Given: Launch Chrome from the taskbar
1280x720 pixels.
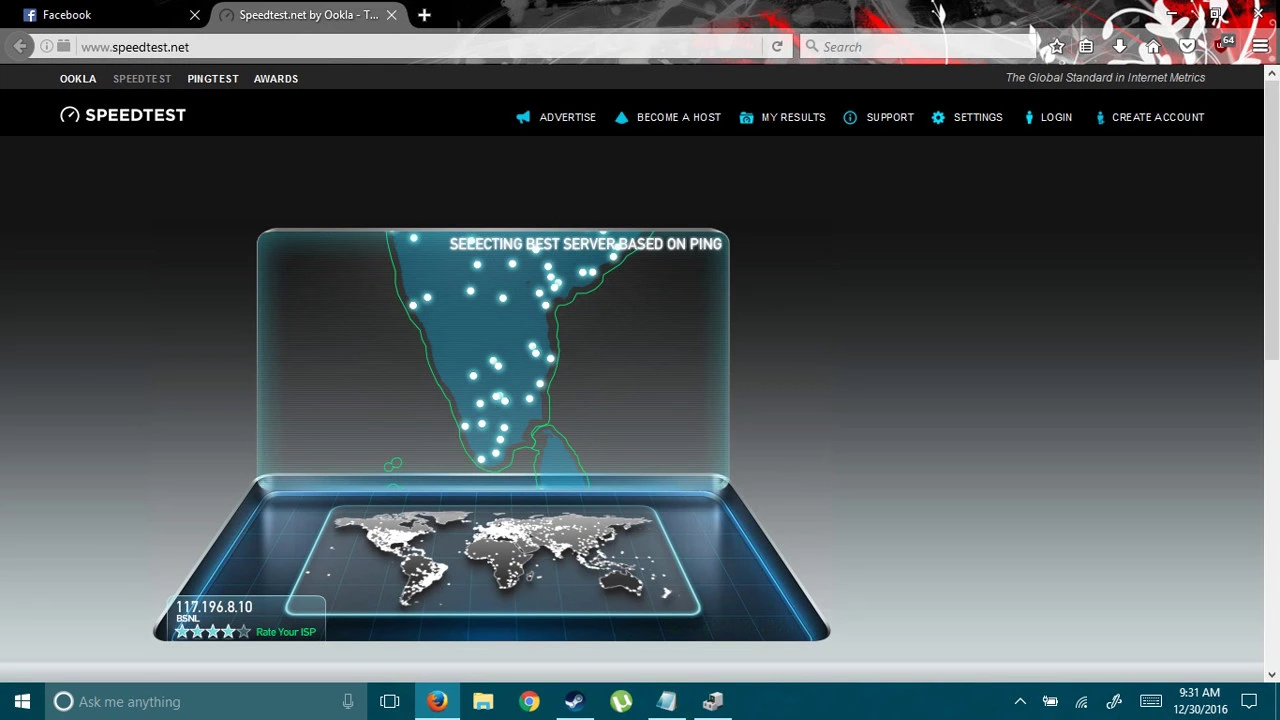Looking at the screenshot, I should [529, 701].
